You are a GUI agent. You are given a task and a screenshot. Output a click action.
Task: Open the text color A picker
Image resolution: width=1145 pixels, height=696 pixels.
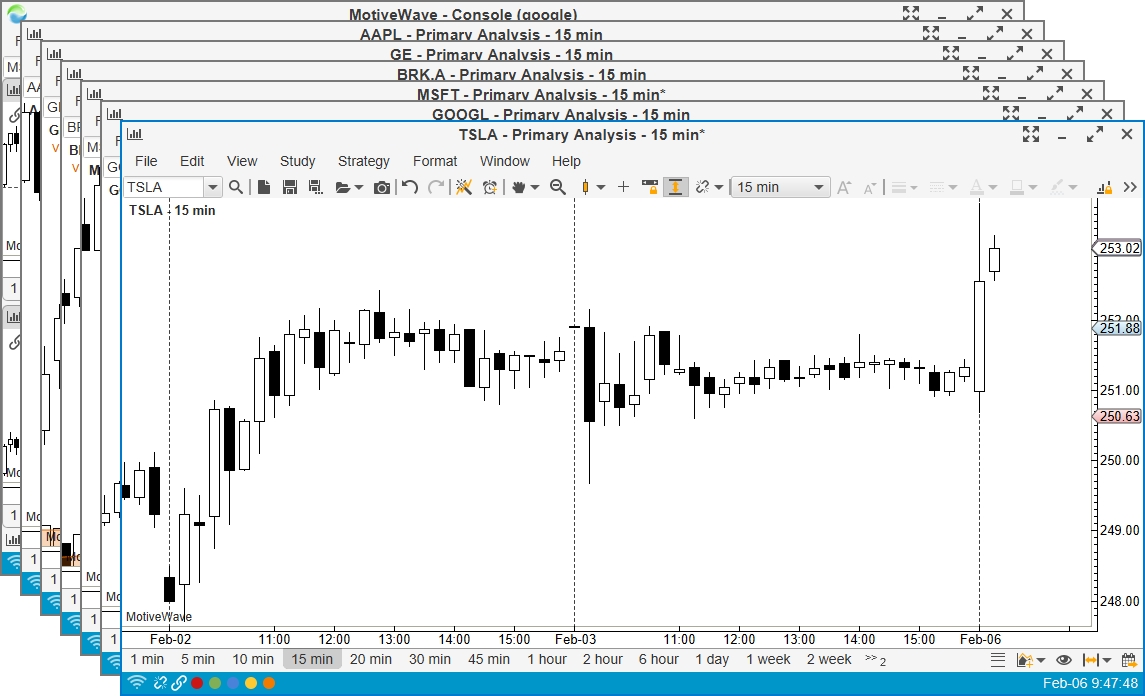982,188
